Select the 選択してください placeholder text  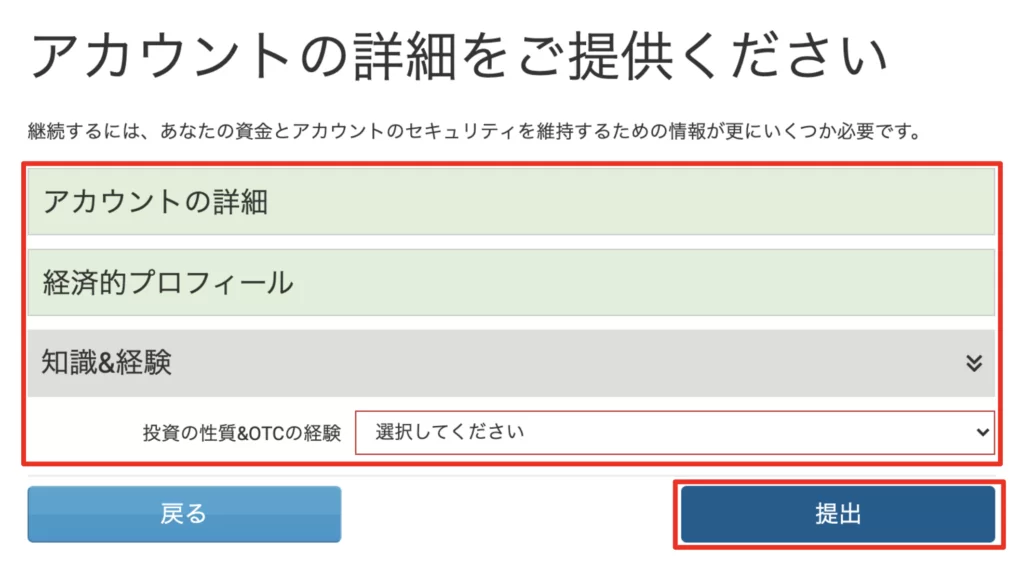(450, 433)
